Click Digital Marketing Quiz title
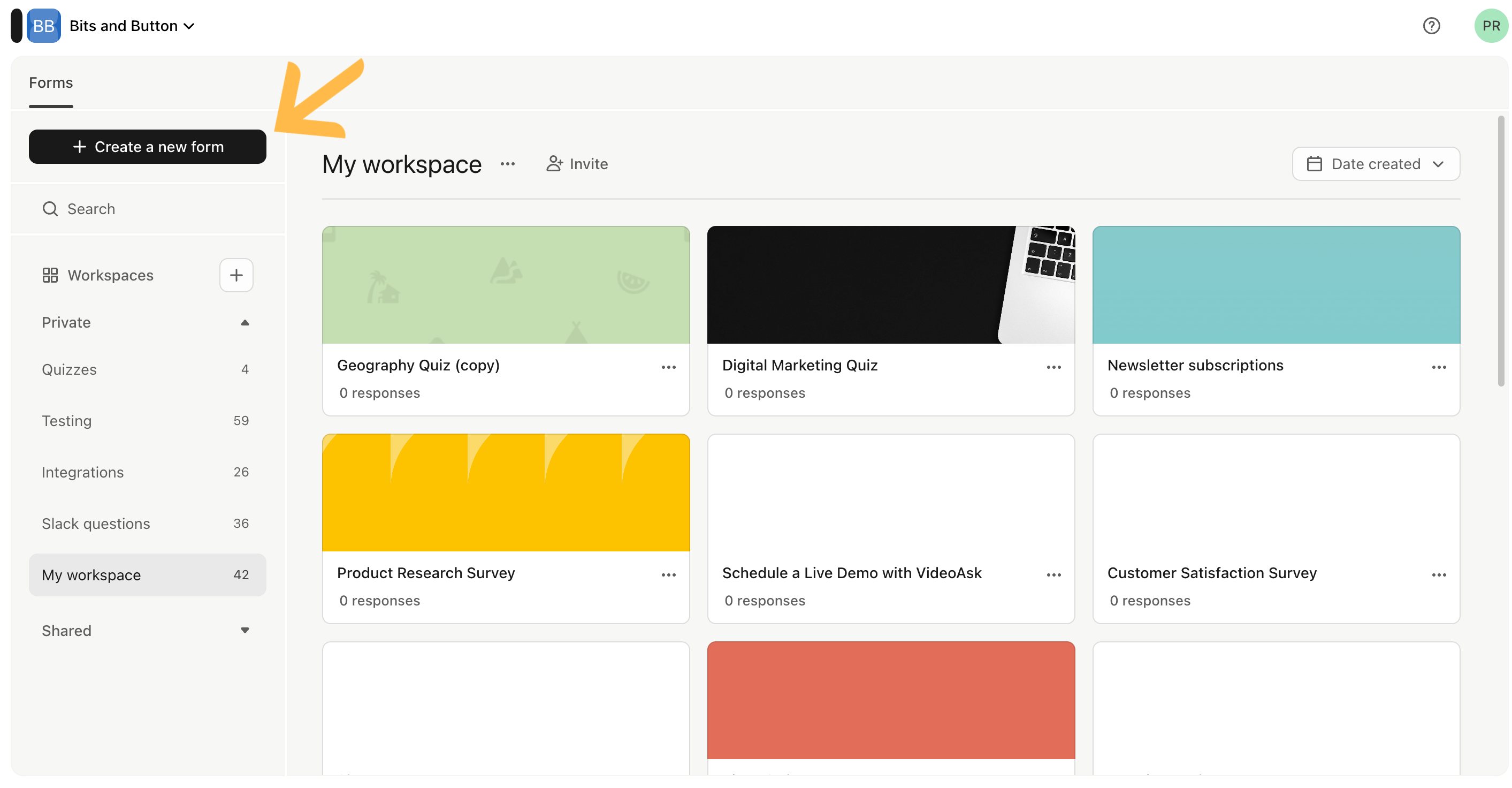The height and width of the screenshot is (788, 1512). tap(799, 365)
